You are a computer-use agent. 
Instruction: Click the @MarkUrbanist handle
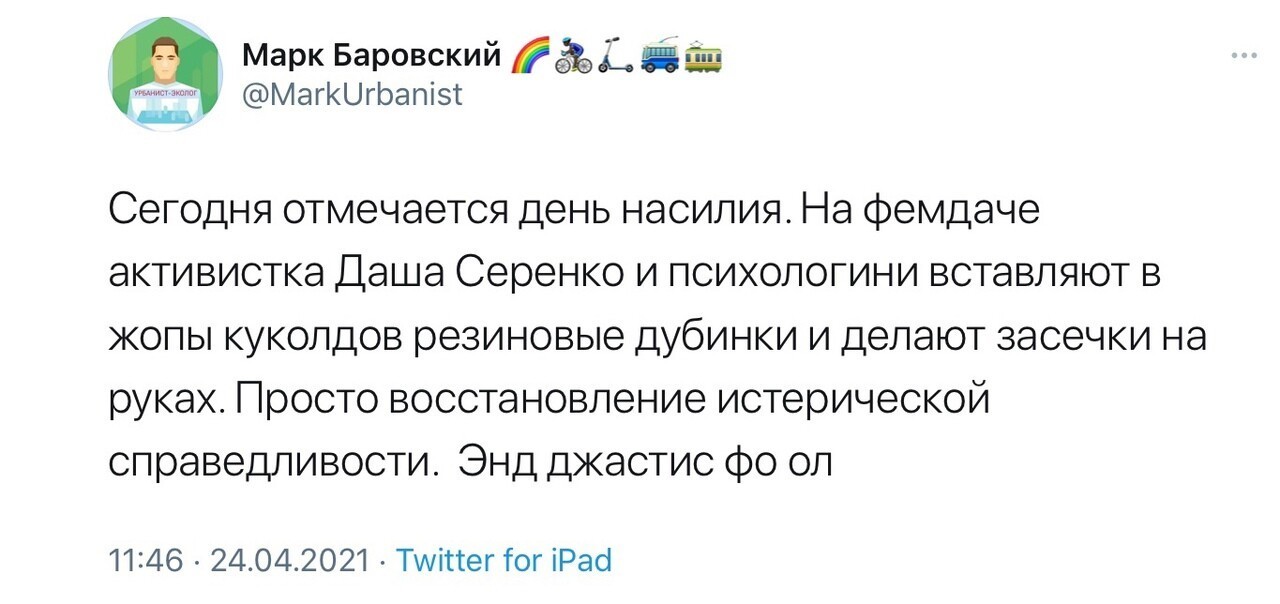click(353, 95)
